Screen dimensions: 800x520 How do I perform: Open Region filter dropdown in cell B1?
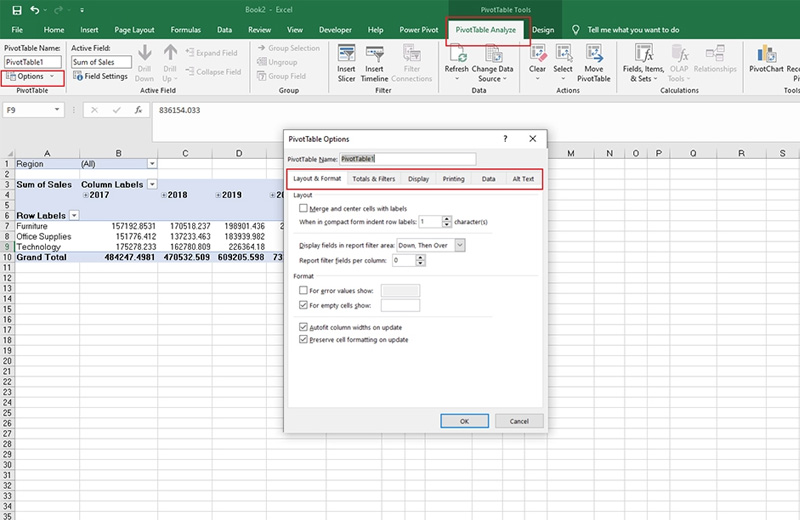click(x=152, y=164)
